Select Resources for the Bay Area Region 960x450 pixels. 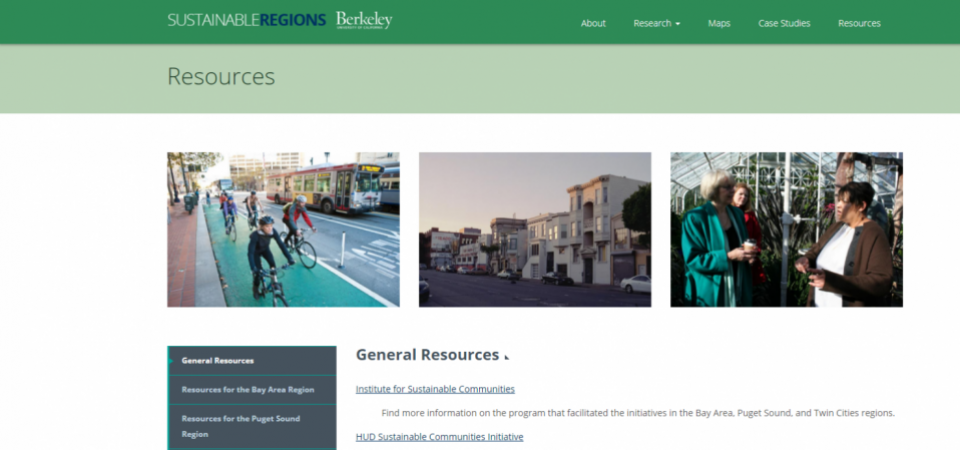(x=252, y=390)
